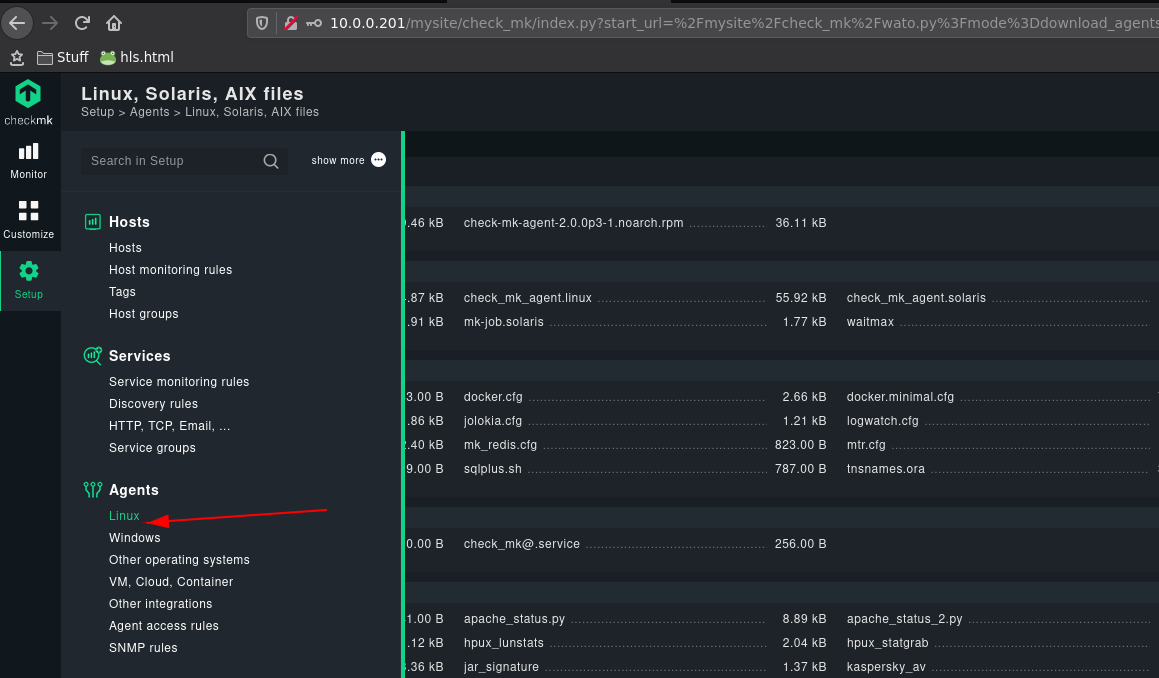Open the bookmarks star icon in toolbar

pos(17,58)
